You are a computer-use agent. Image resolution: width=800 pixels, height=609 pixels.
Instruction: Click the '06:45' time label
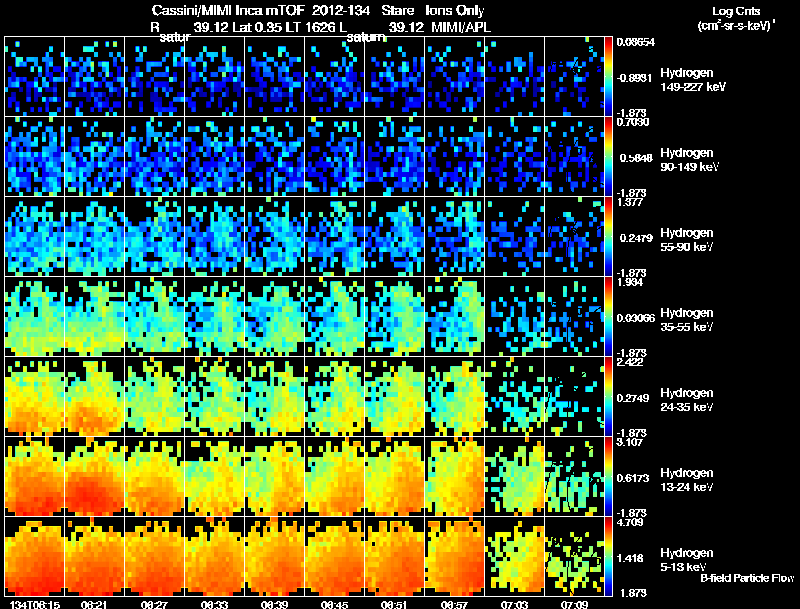point(334,604)
